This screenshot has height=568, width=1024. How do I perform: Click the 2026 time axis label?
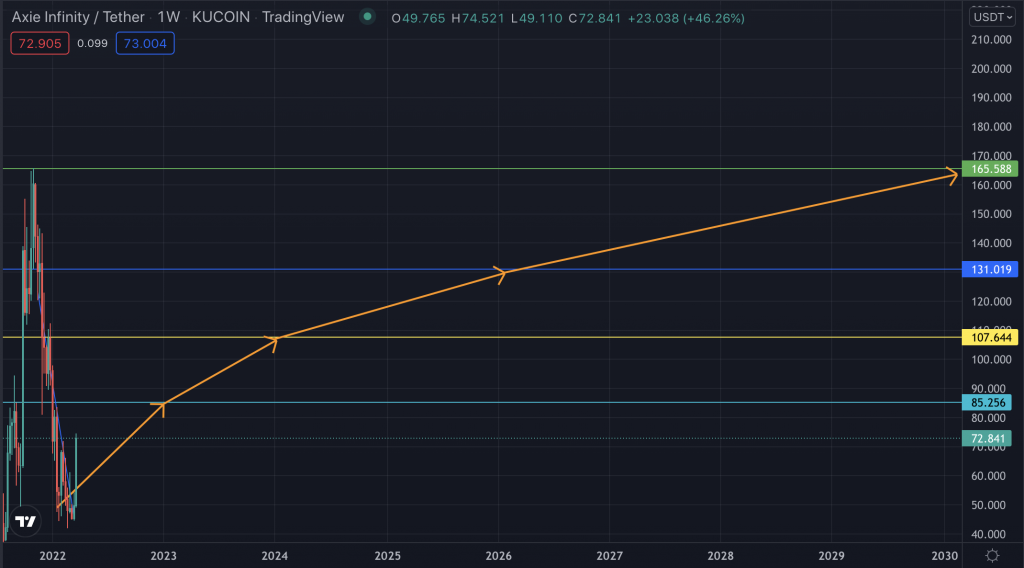pos(498,556)
